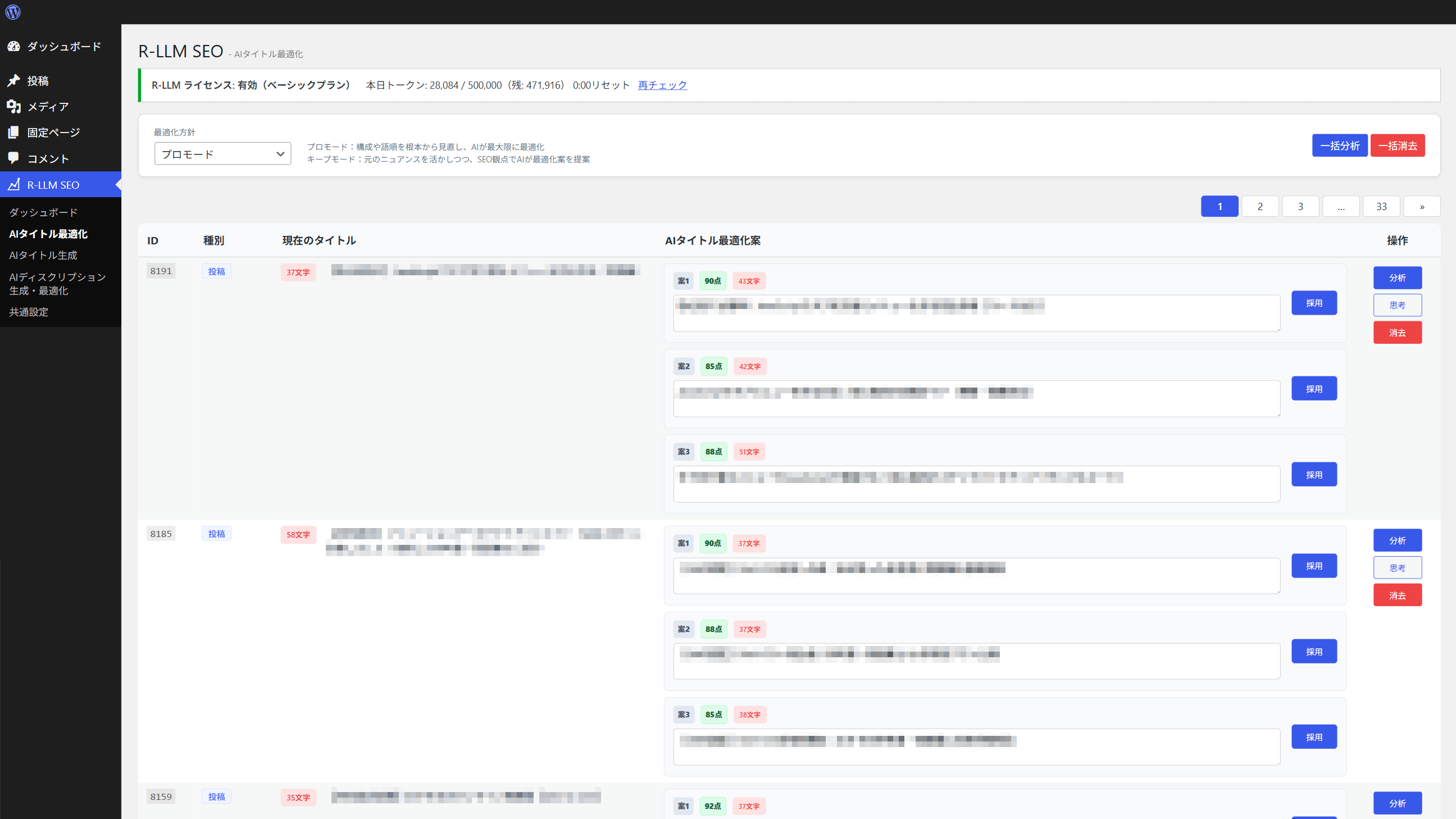Click the 92点 score badge for 8159
Image resolution: width=1456 pixels, height=819 pixels.
pos(713,806)
